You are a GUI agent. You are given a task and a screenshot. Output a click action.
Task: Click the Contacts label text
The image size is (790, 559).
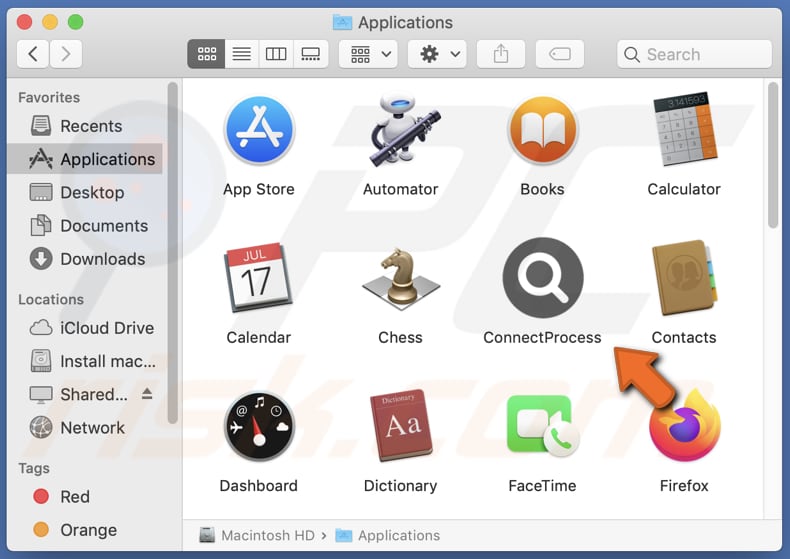[x=684, y=337]
